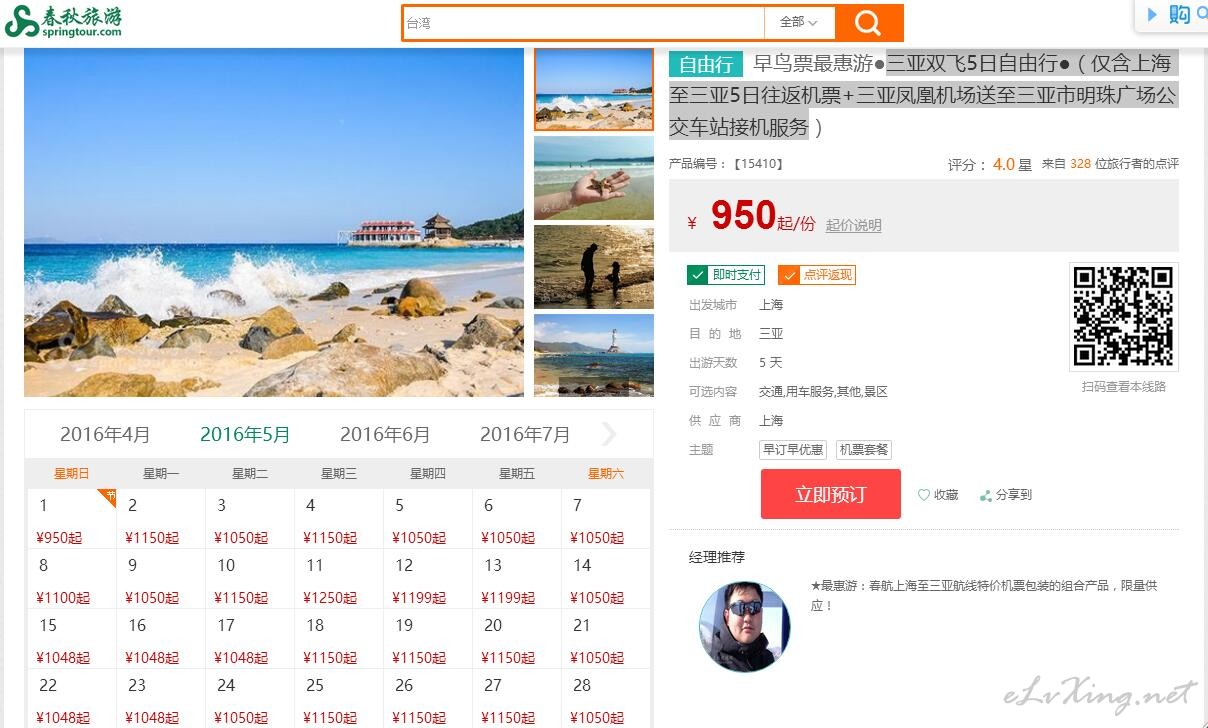Select May 16 in the calendar

coord(161,639)
